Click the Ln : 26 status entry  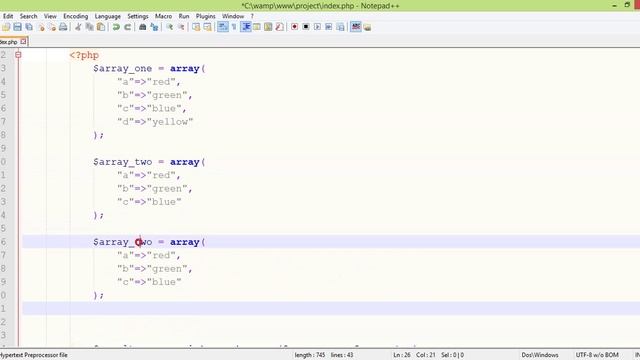tap(402, 355)
